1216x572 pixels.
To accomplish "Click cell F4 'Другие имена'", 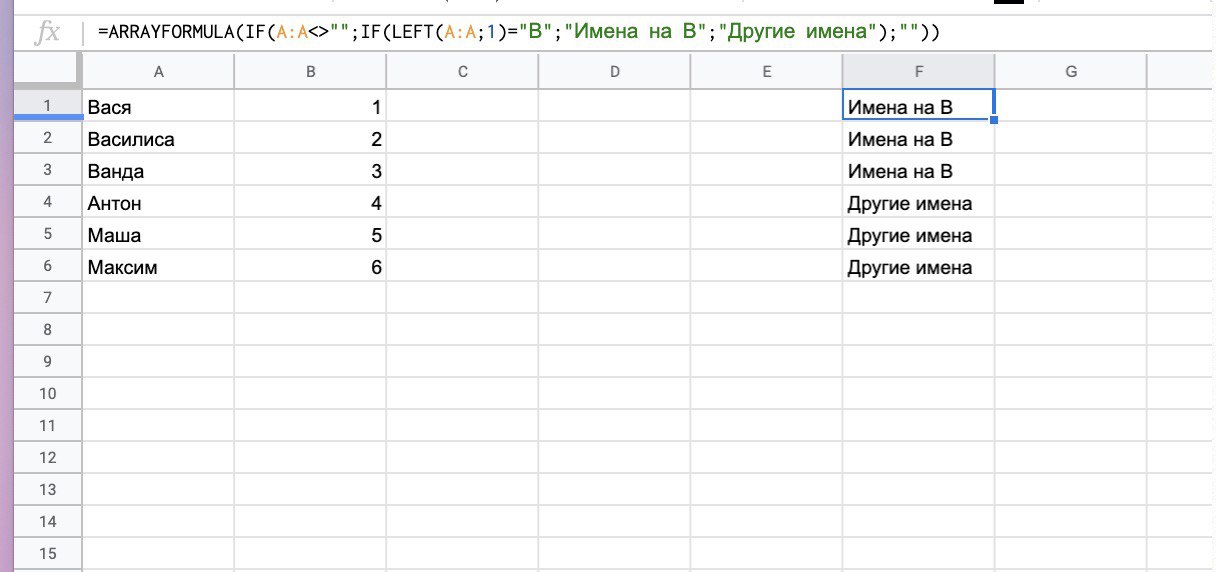I will click(918, 202).
